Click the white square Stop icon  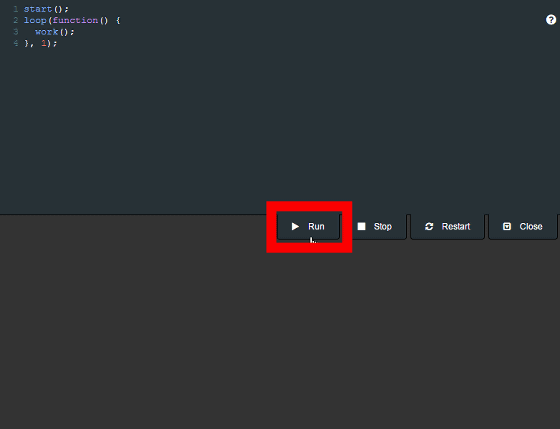(361, 226)
